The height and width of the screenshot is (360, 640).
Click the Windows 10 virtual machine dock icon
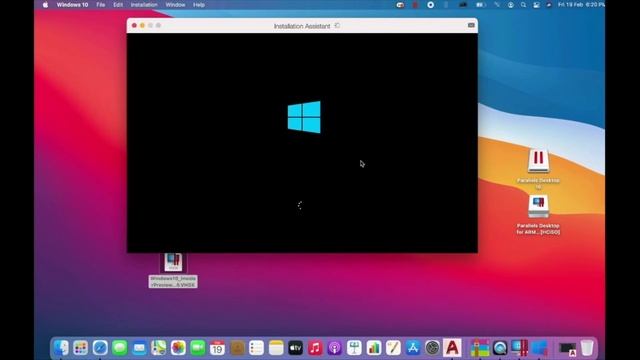pyautogui.click(x=539, y=348)
